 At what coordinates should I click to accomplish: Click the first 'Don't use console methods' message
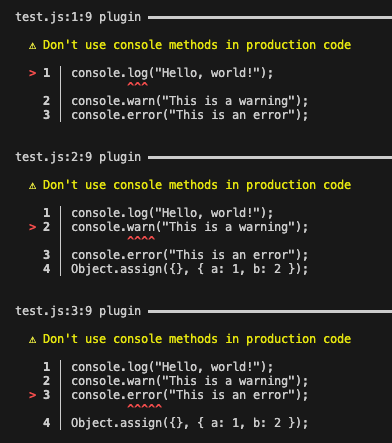(197, 45)
